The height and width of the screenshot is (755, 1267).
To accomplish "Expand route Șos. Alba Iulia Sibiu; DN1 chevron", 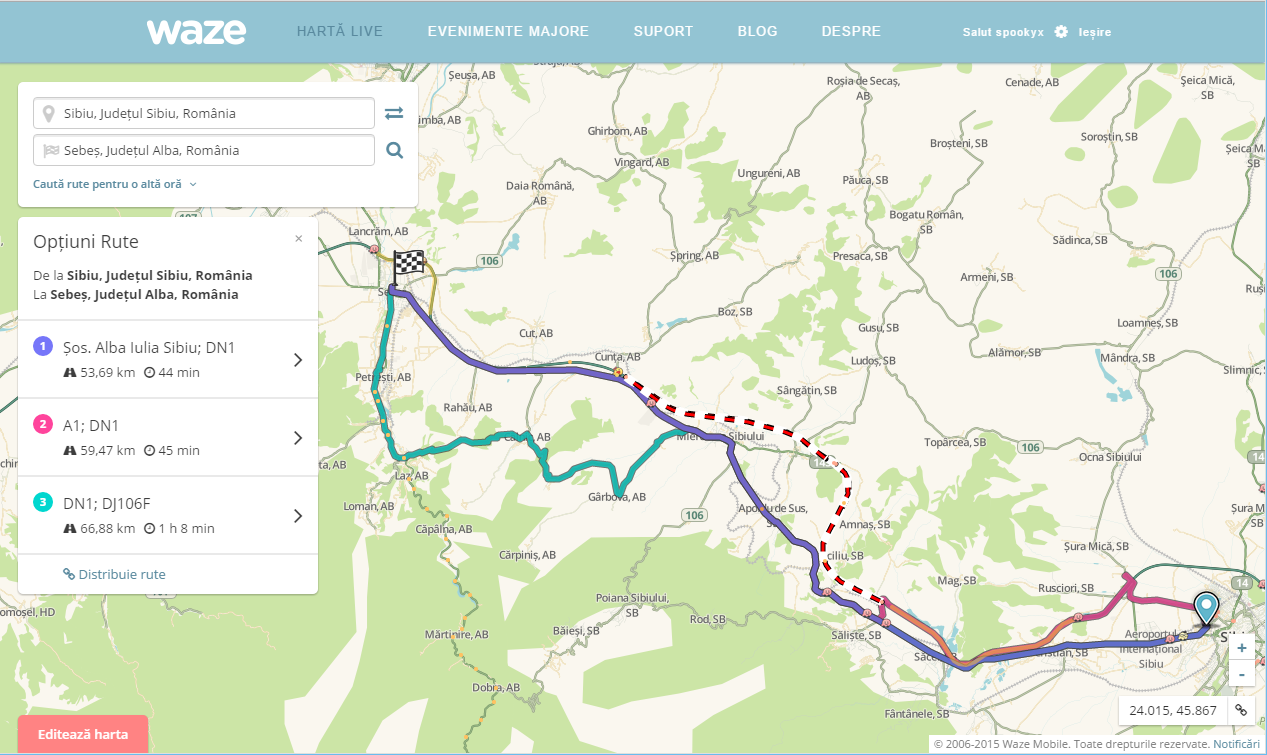I will pyautogui.click(x=297, y=360).
